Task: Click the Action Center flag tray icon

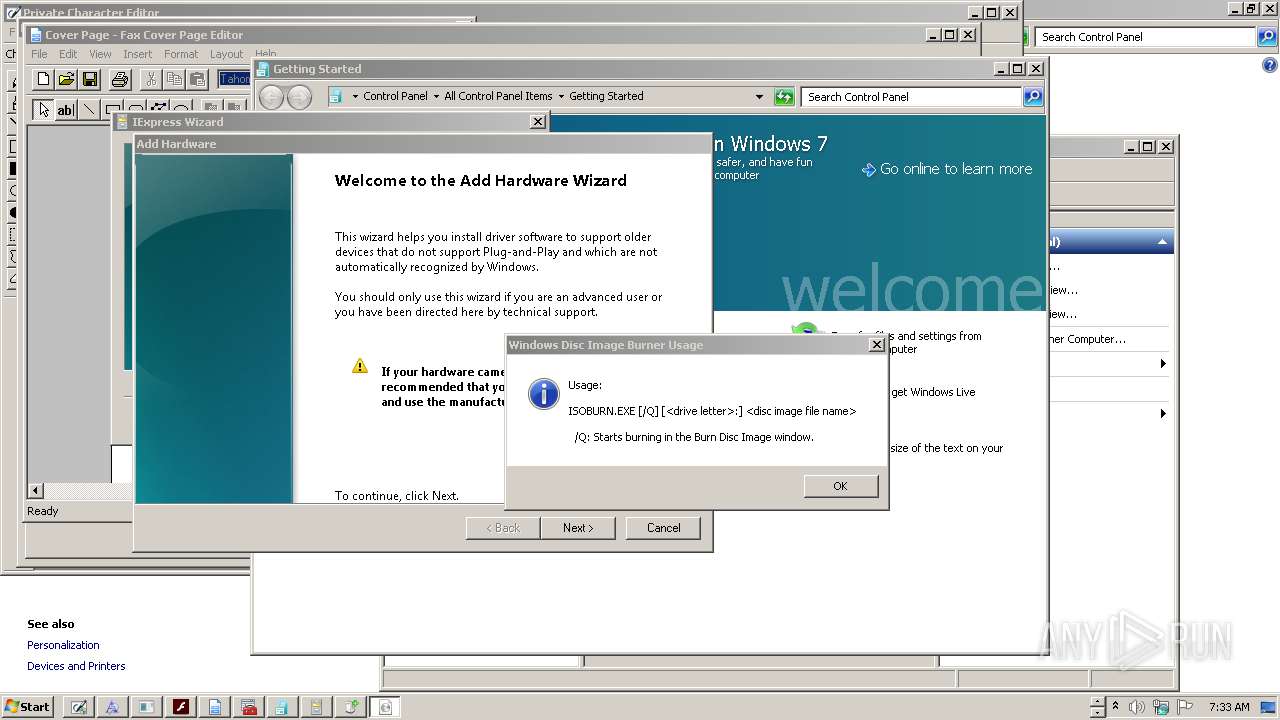Action: 1185,707
